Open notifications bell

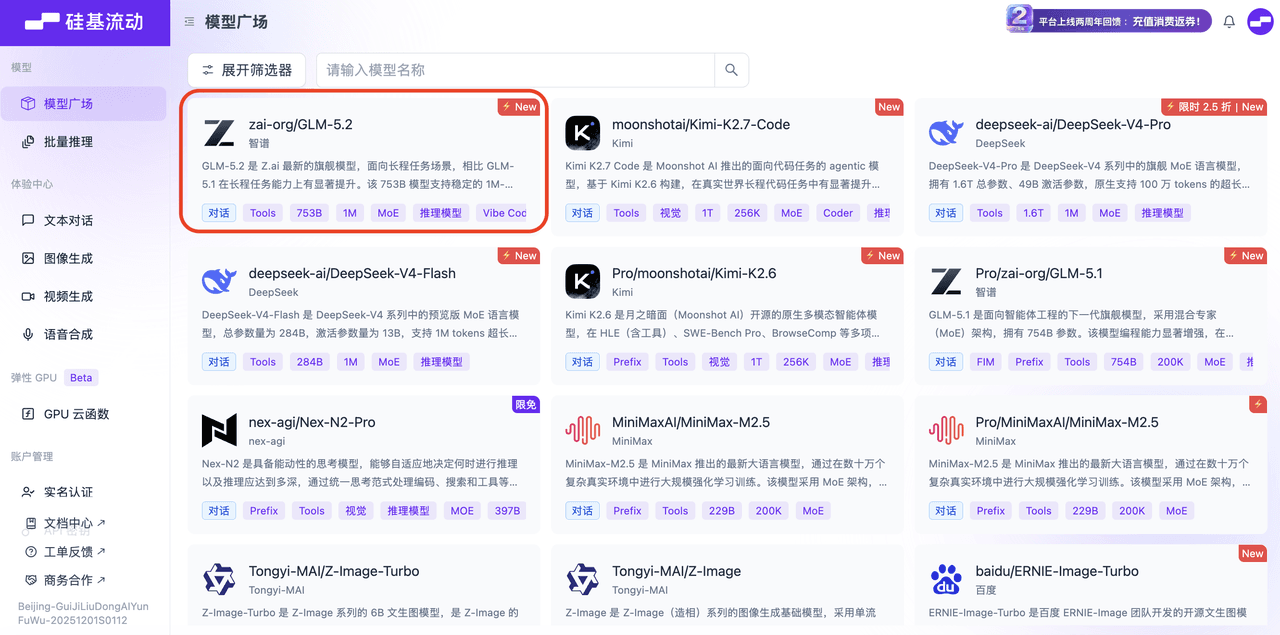coord(1229,22)
